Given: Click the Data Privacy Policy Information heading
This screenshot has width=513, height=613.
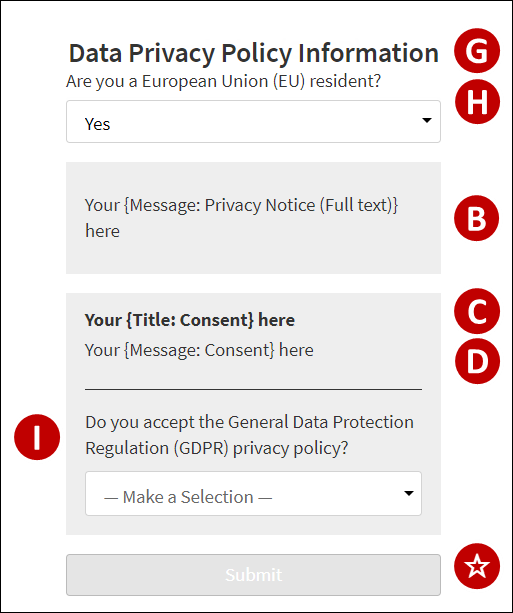Looking at the screenshot, I should point(253,53).
